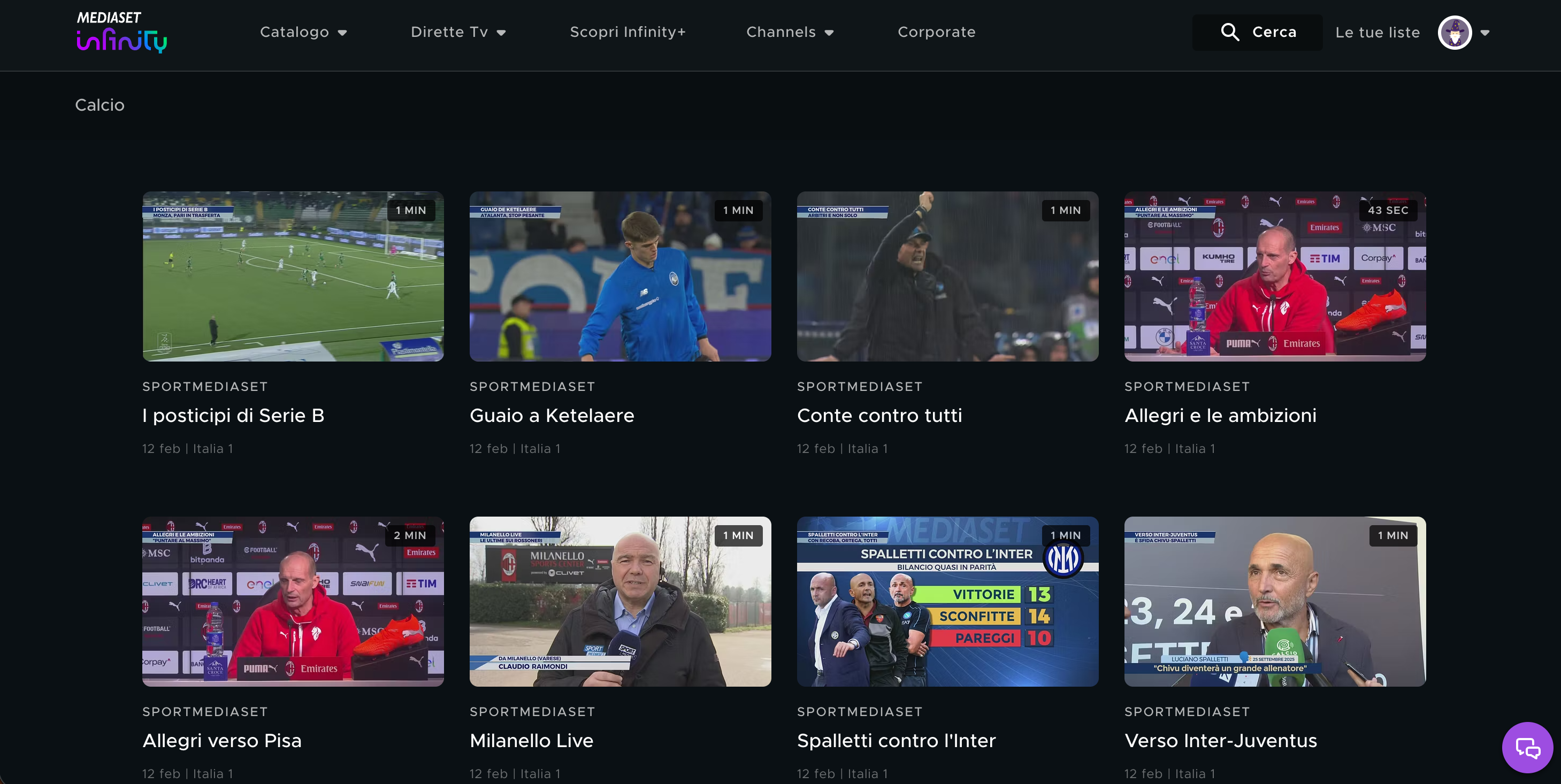Click the 'Spalletti contro l'Inter' thumbnail
1561x784 pixels.
[947, 602]
